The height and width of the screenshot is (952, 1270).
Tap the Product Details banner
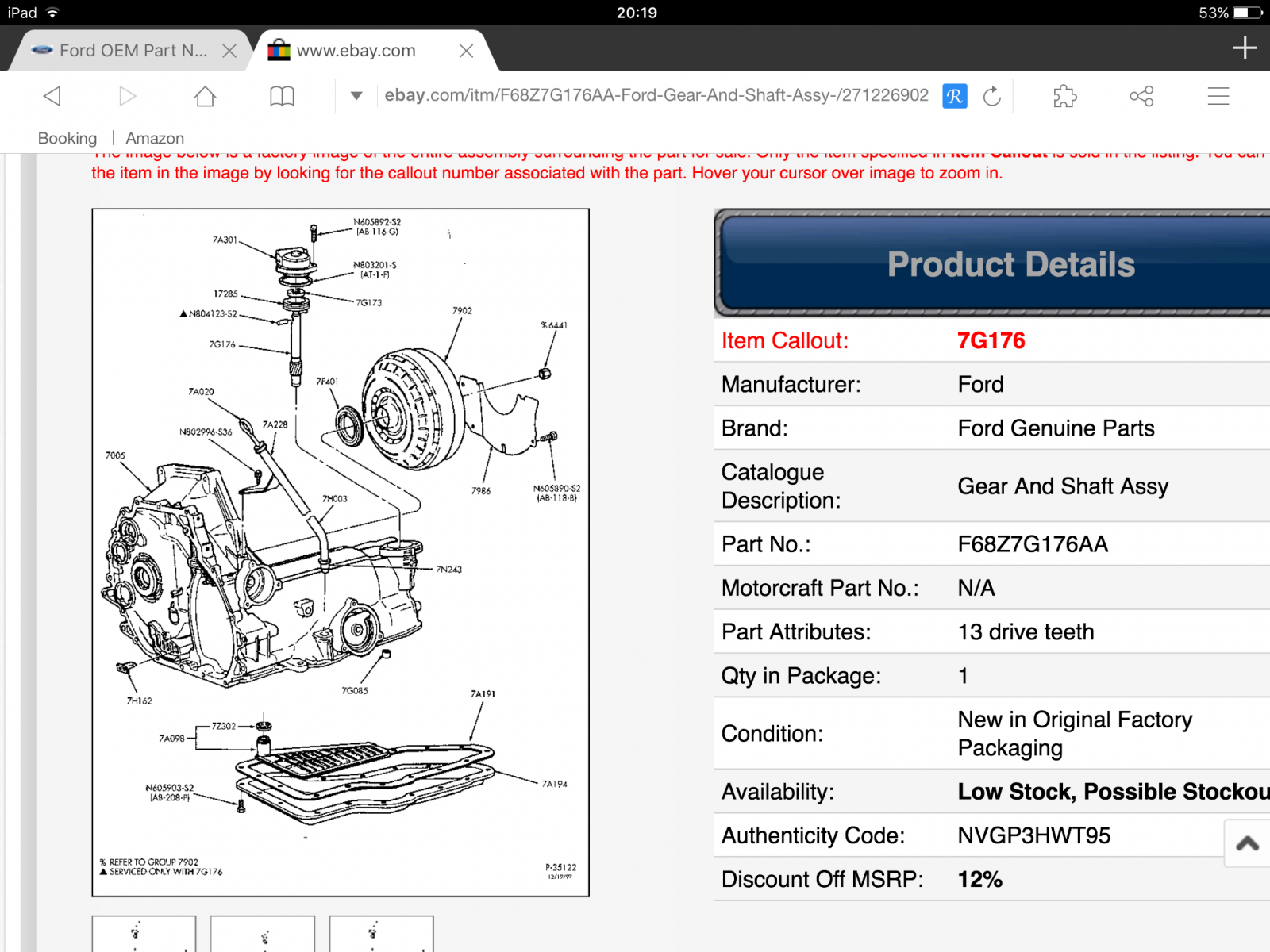992,263
